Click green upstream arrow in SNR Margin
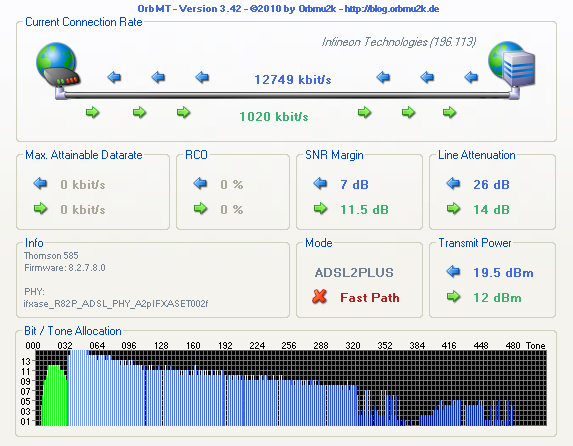Screen dimensions: 573x446 click(x=320, y=208)
